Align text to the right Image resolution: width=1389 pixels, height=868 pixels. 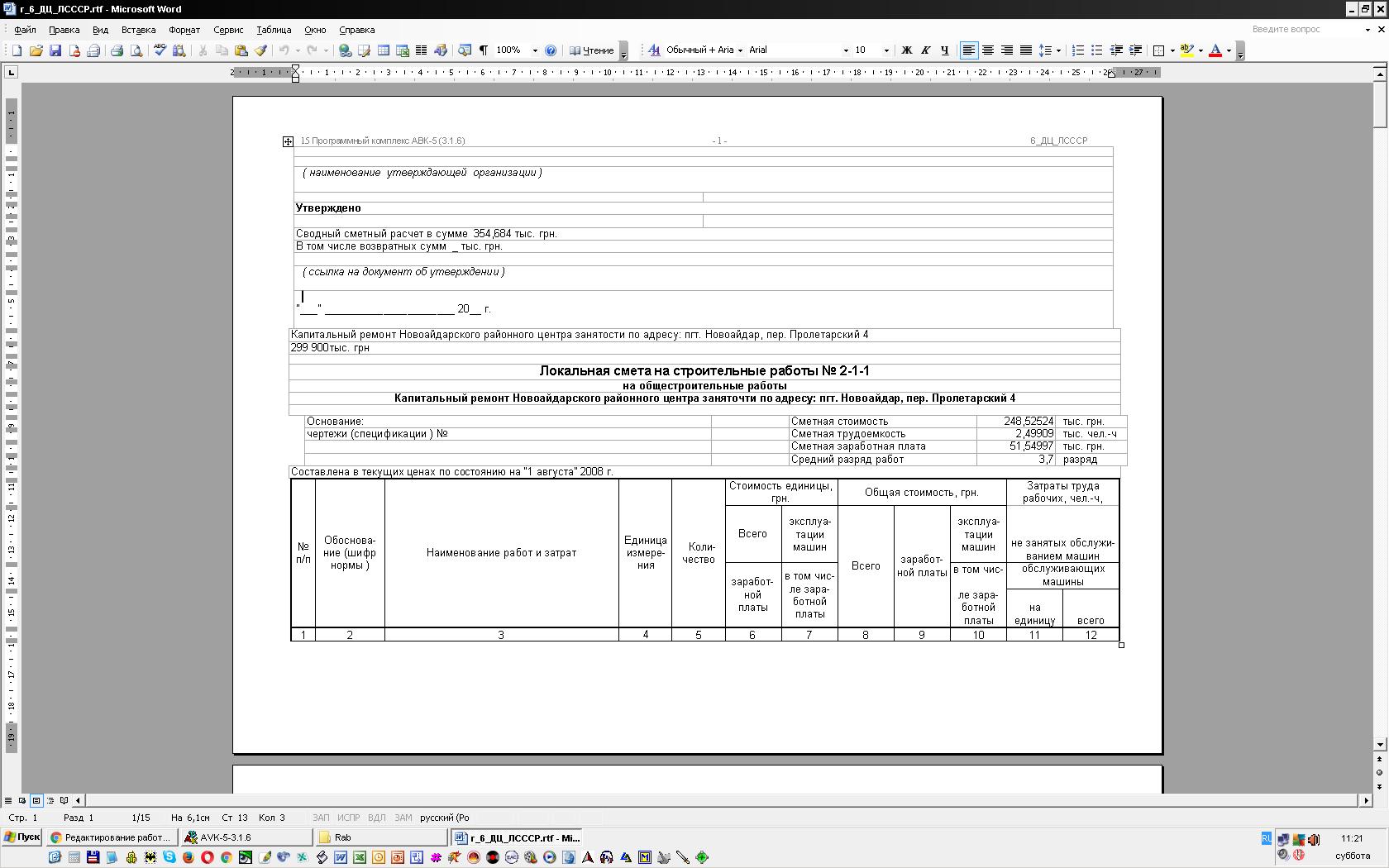(1006, 50)
